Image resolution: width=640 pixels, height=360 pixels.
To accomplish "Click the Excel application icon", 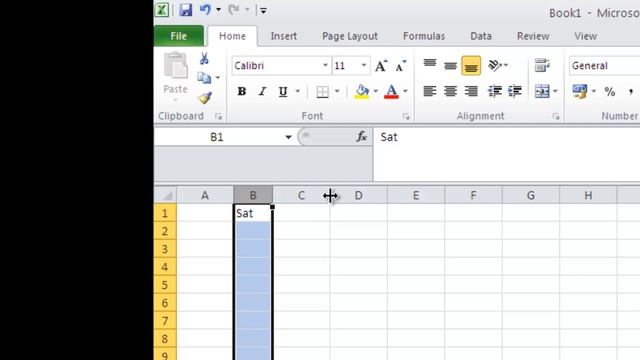I will (x=162, y=10).
